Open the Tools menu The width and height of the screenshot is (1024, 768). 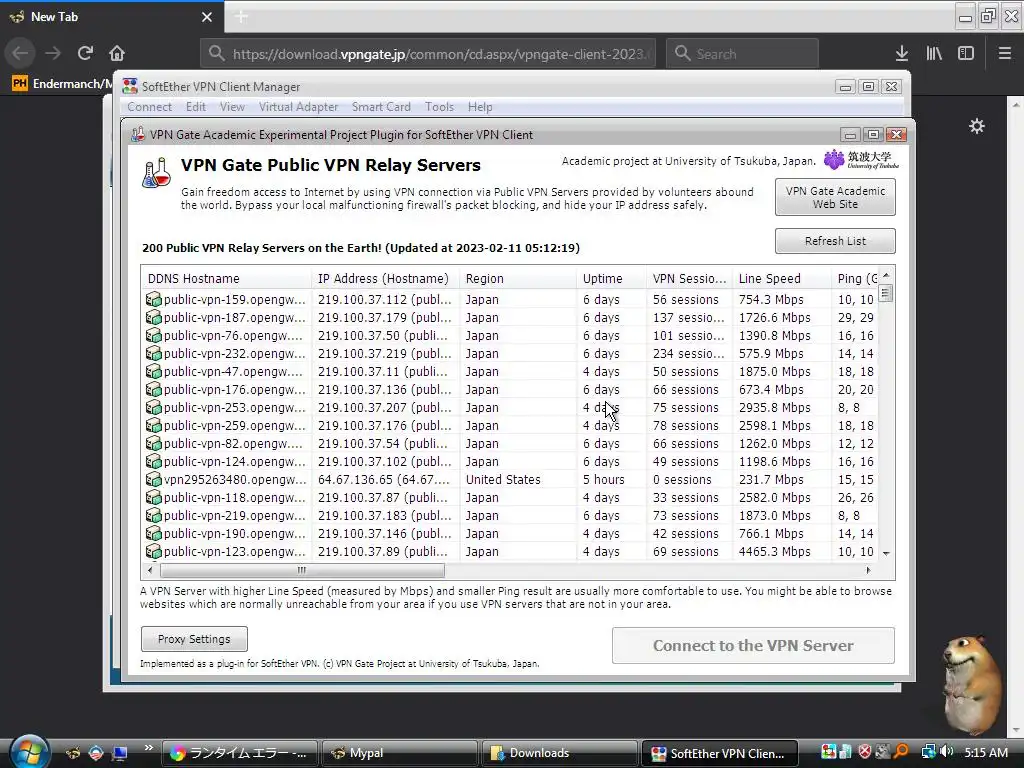pyautogui.click(x=440, y=107)
